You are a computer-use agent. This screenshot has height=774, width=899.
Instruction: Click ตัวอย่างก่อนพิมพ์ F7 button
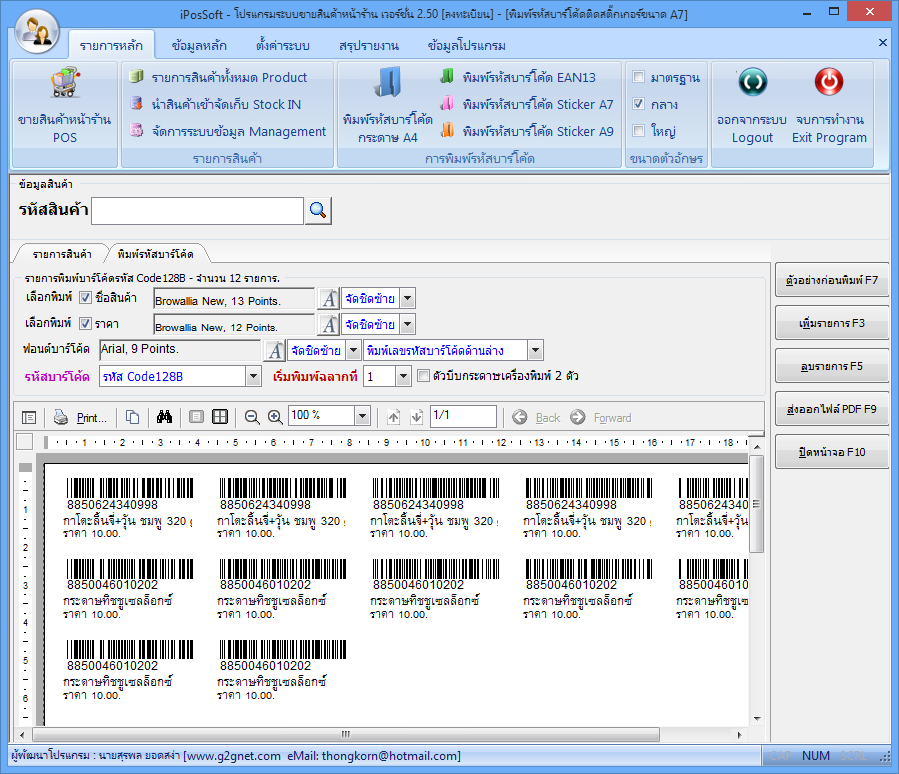[831, 280]
